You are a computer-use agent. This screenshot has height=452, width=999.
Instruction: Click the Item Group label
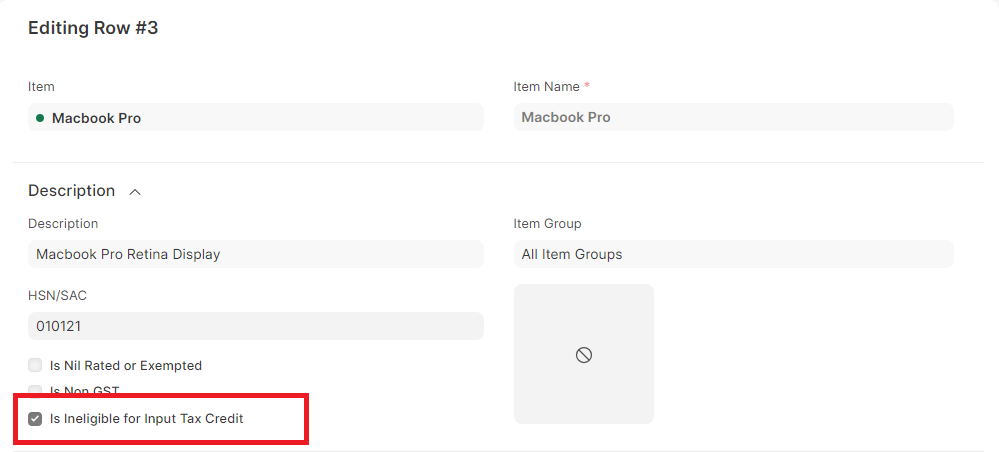click(547, 224)
